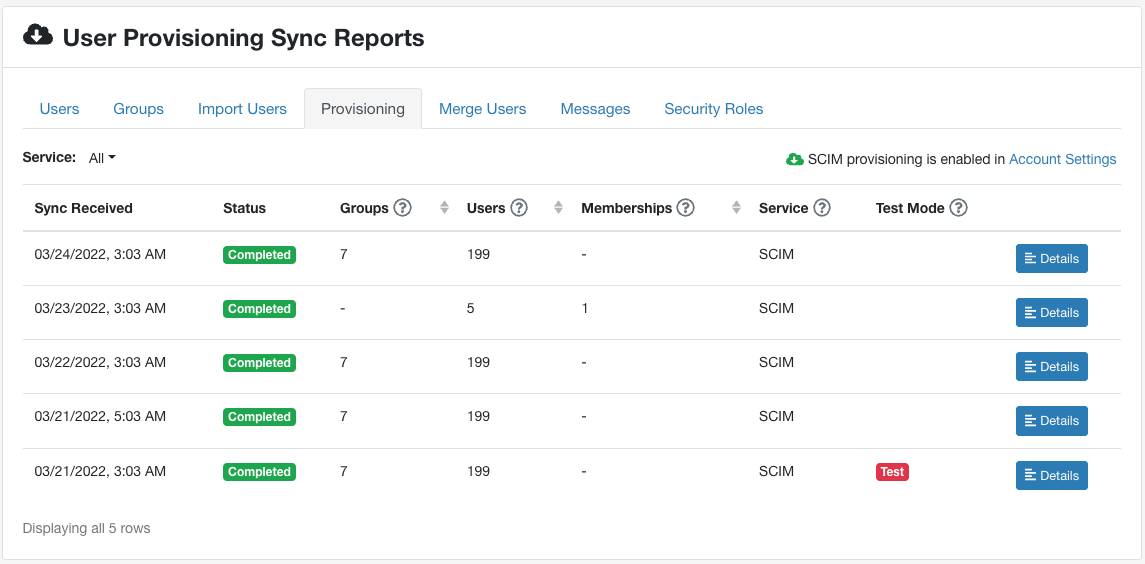Click Completed status badge for 03/22/2022

[x=259, y=363]
